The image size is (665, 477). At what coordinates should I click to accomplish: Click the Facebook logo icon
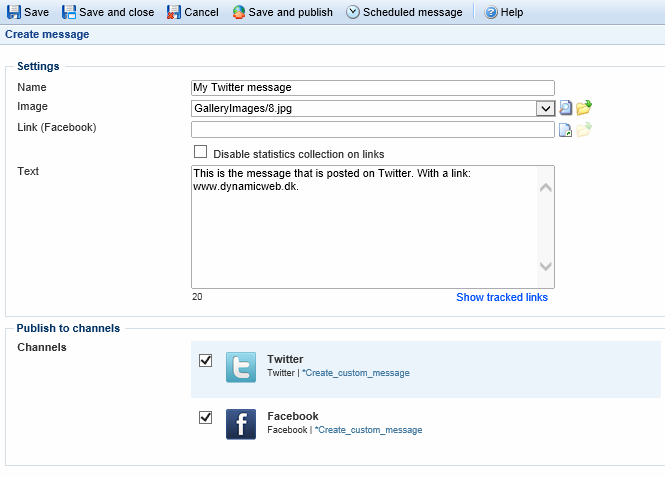tap(241, 424)
